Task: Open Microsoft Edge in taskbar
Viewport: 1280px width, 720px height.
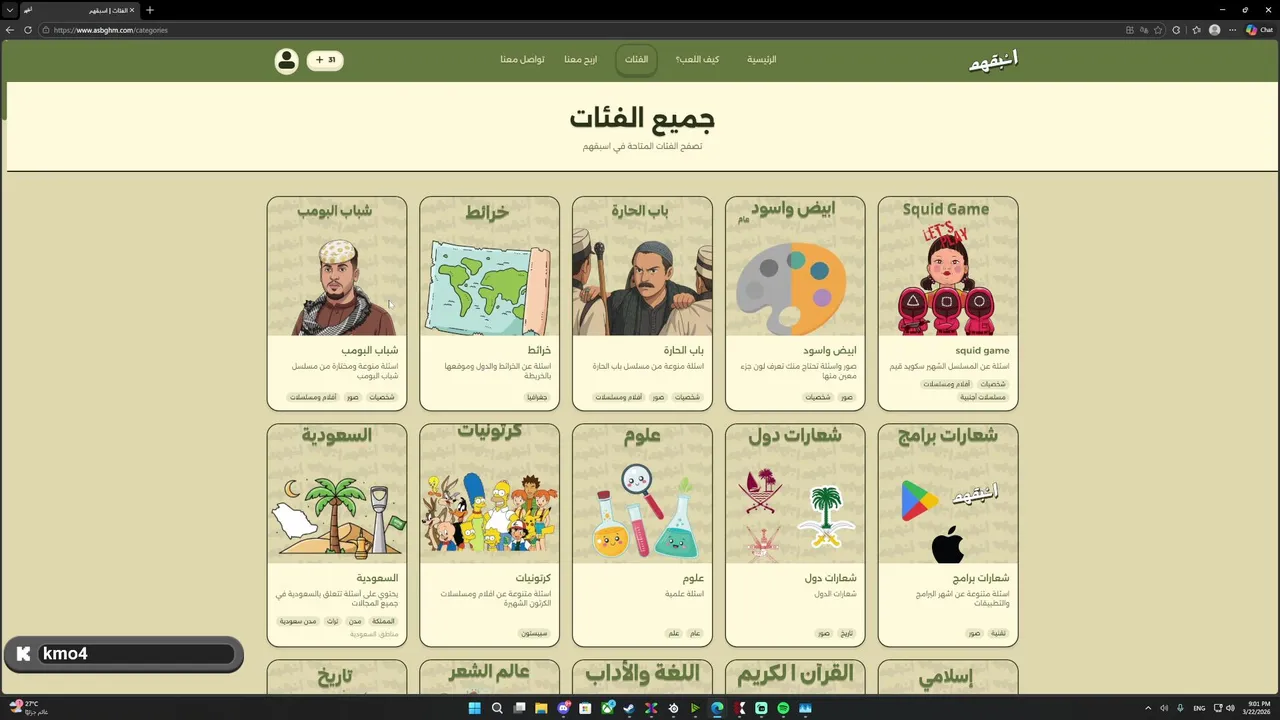Action: coord(717,708)
